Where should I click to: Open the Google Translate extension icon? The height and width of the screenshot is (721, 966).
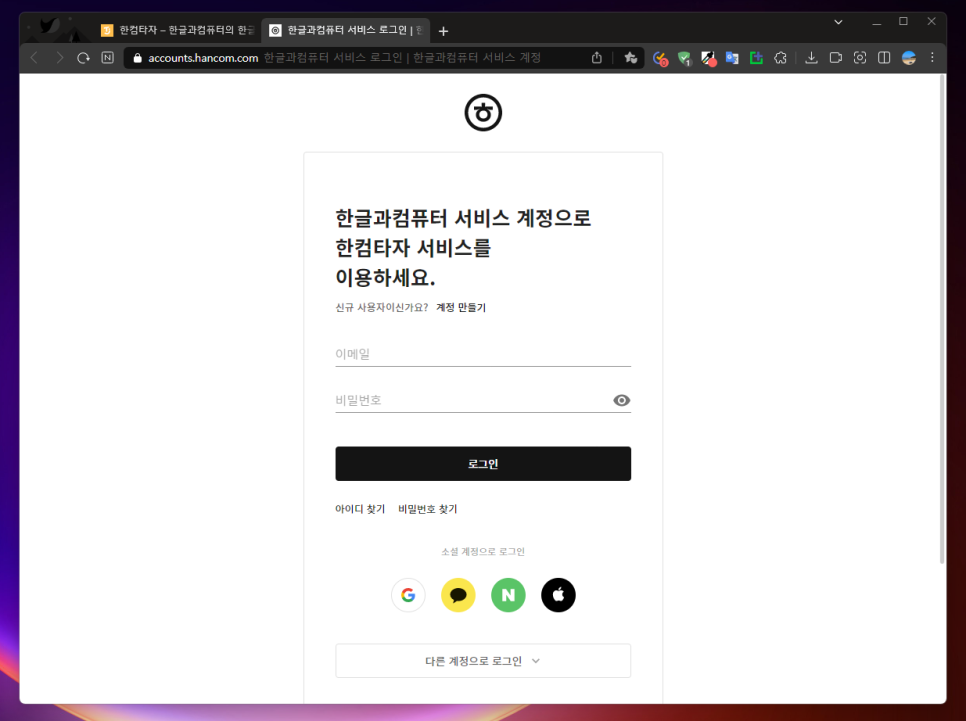coord(732,58)
